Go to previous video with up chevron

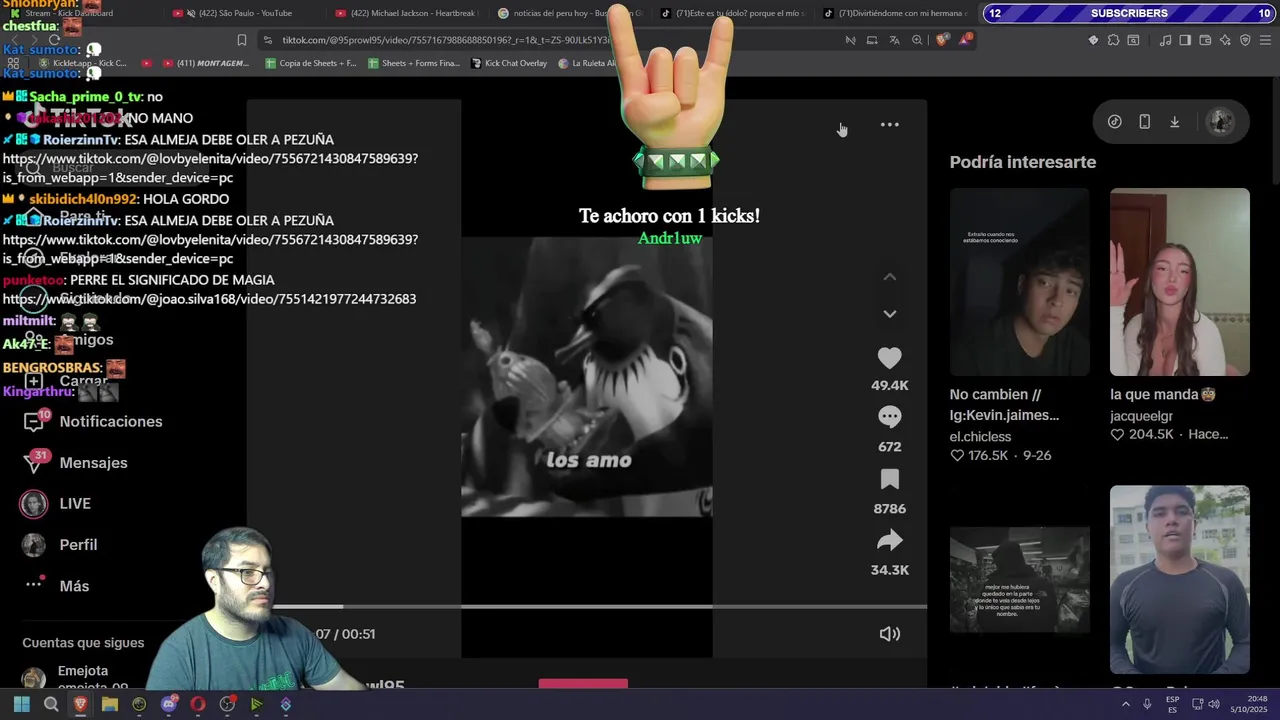tap(889, 277)
